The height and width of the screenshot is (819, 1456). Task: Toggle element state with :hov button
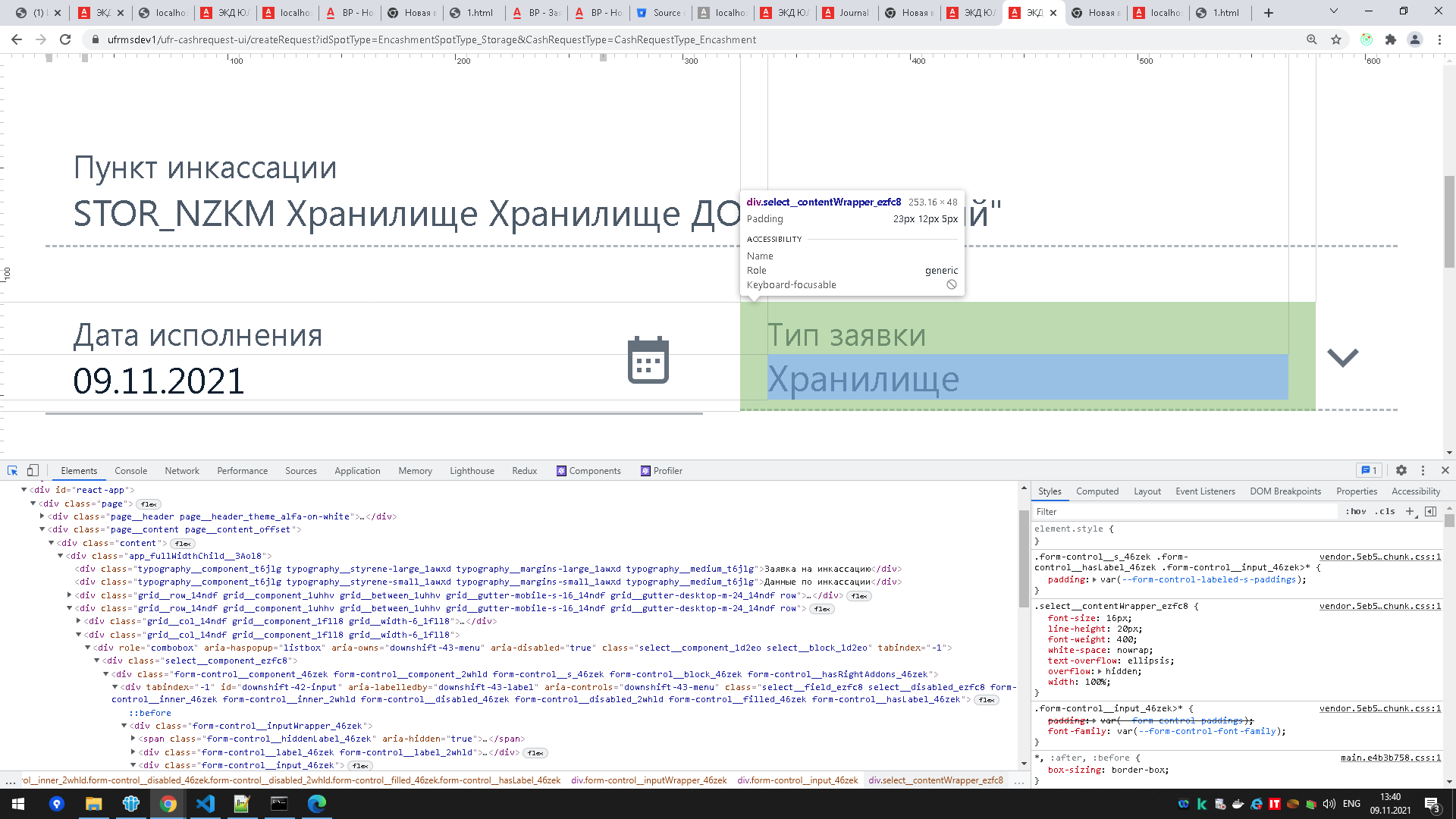tap(1357, 511)
